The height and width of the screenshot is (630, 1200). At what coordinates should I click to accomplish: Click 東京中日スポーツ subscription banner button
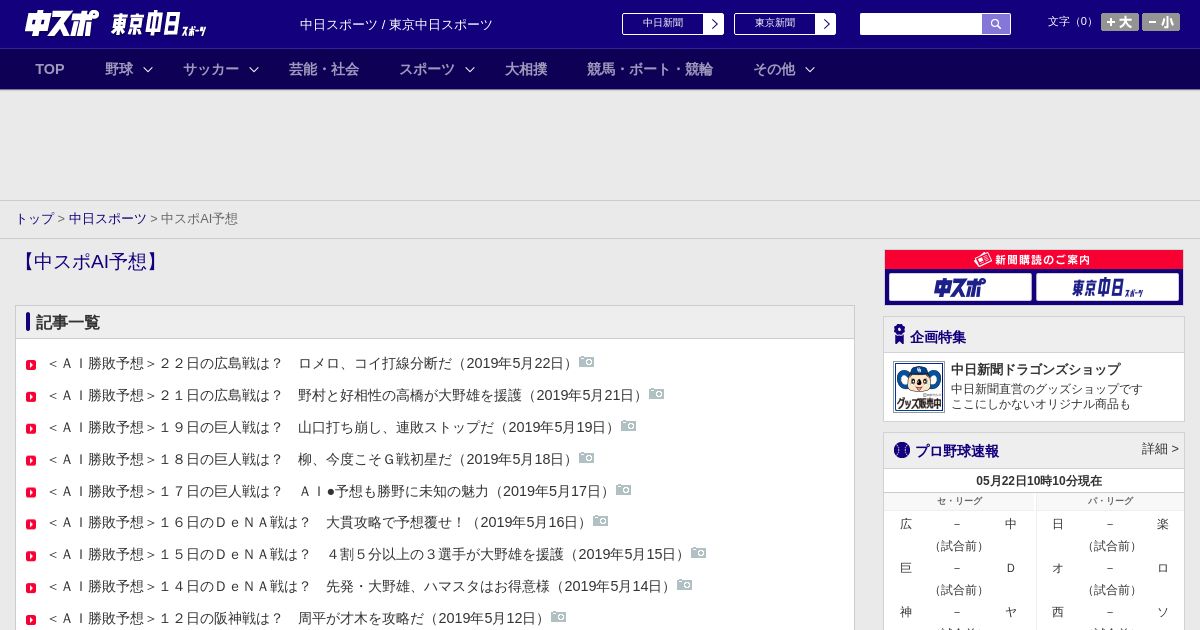pyautogui.click(x=1107, y=287)
